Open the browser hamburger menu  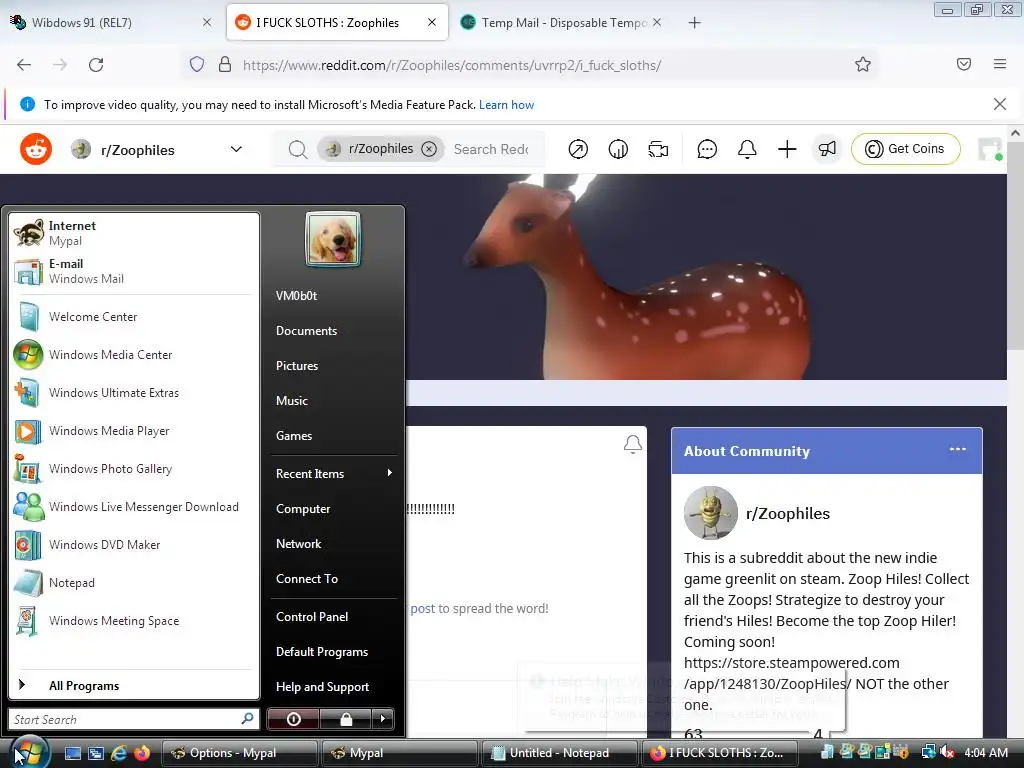point(1000,64)
